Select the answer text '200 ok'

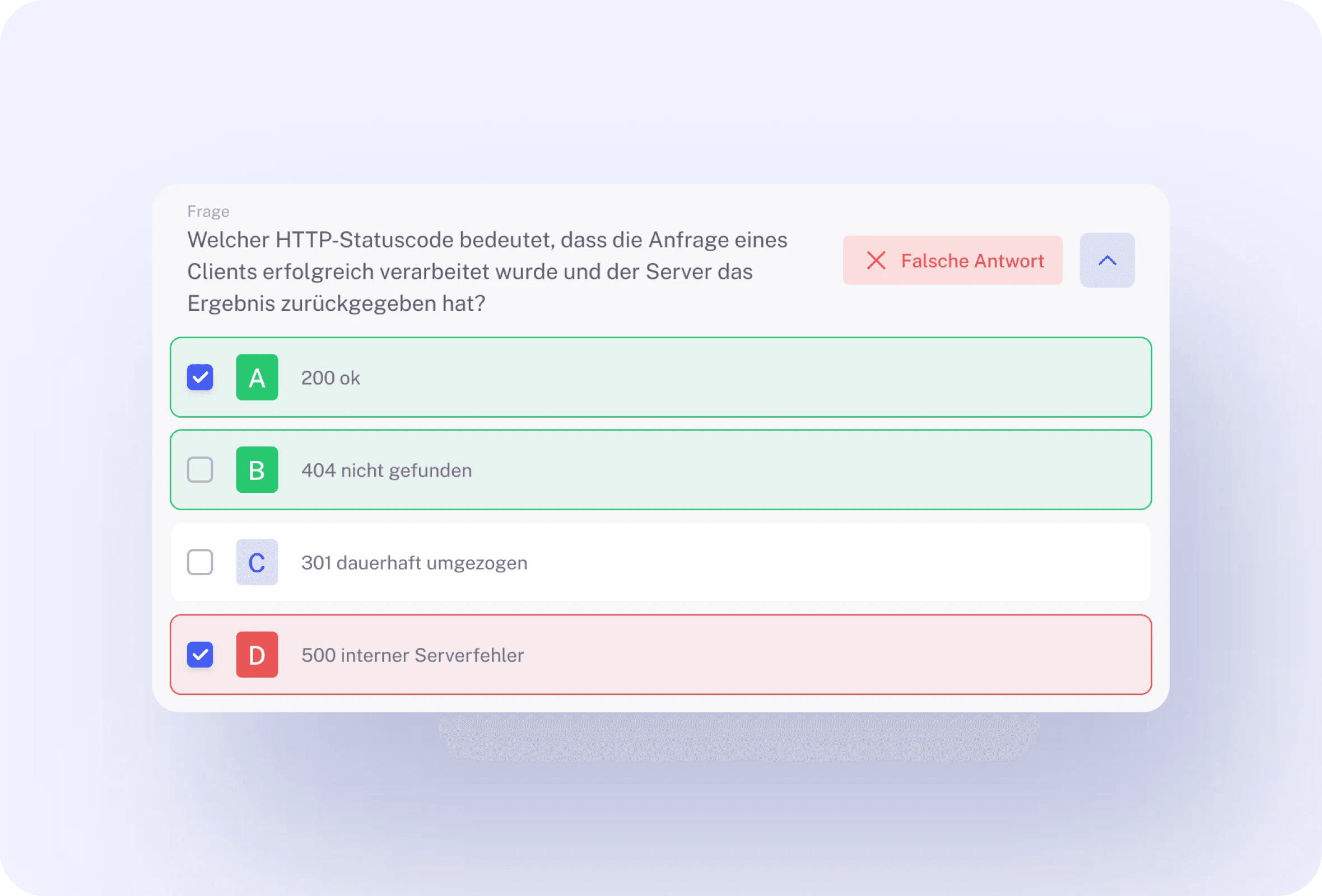click(330, 378)
